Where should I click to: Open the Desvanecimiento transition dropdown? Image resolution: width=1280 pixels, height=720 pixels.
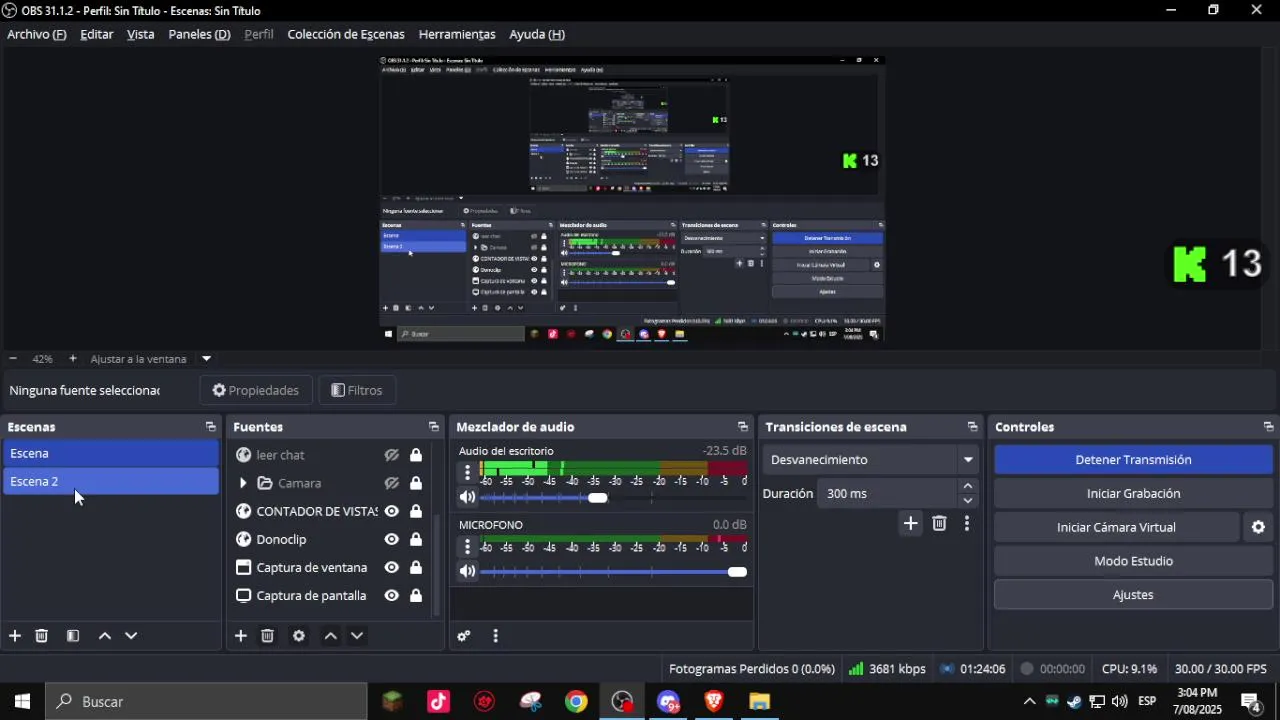pyautogui.click(x=870, y=460)
